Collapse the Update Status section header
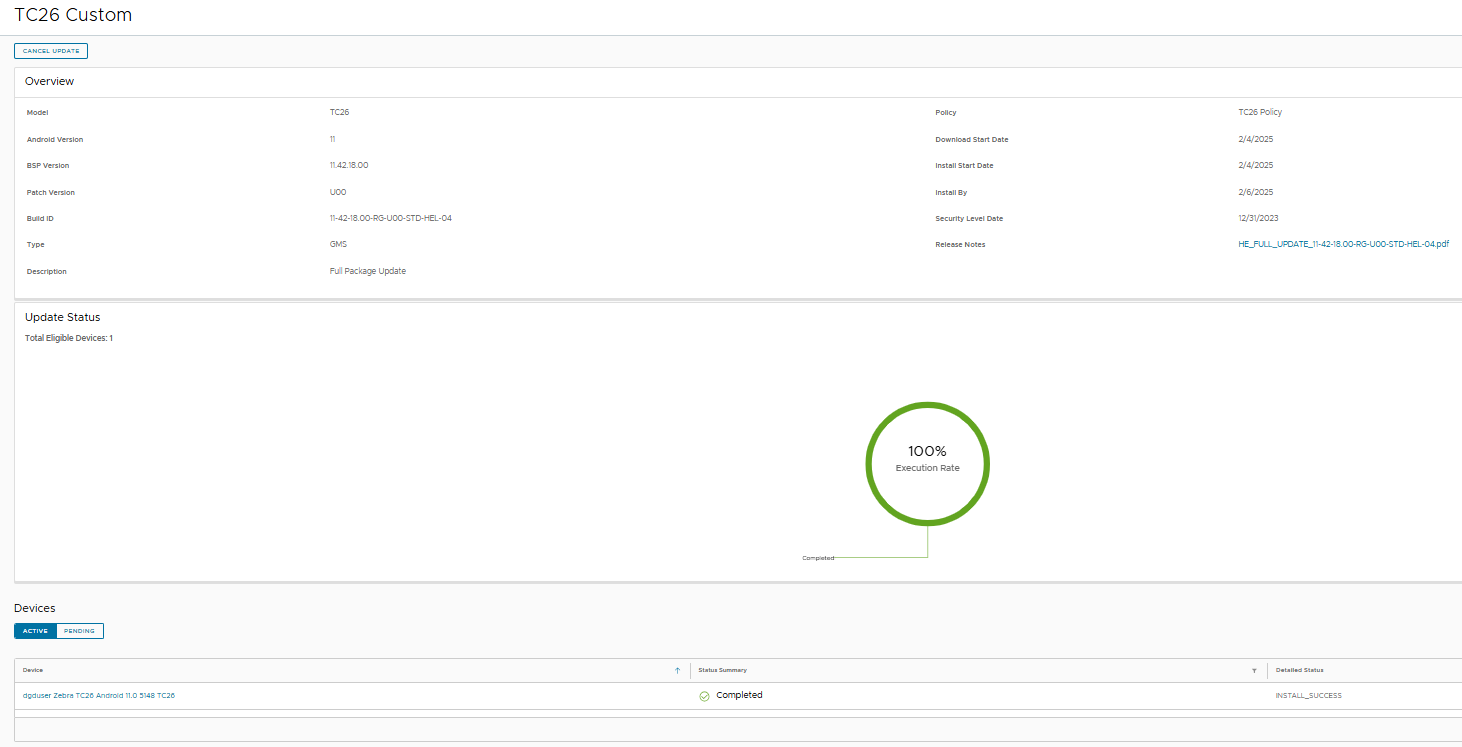This screenshot has width=1462, height=747. coord(61,317)
